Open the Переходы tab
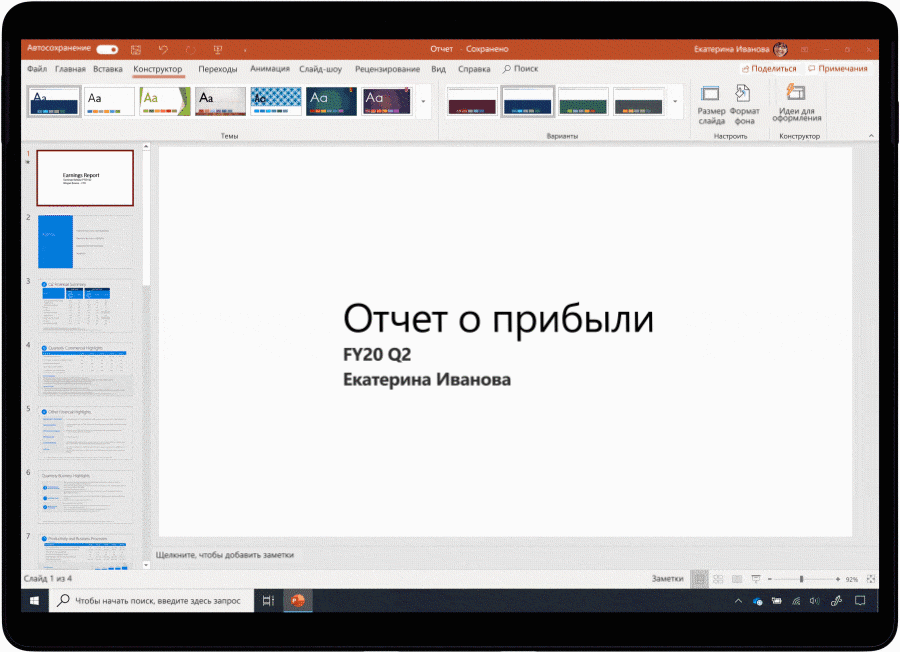 click(218, 69)
